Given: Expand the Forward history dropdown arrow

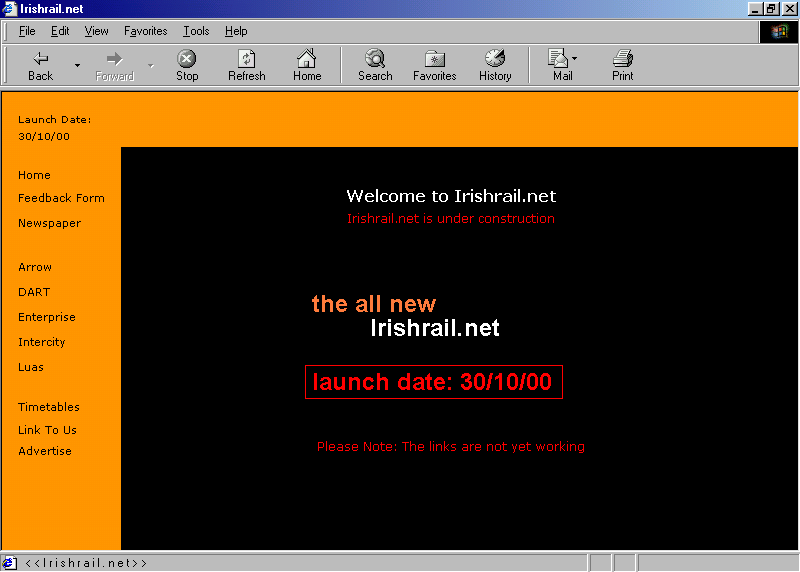Looking at the screenshot, I should (x=151, y=65).
